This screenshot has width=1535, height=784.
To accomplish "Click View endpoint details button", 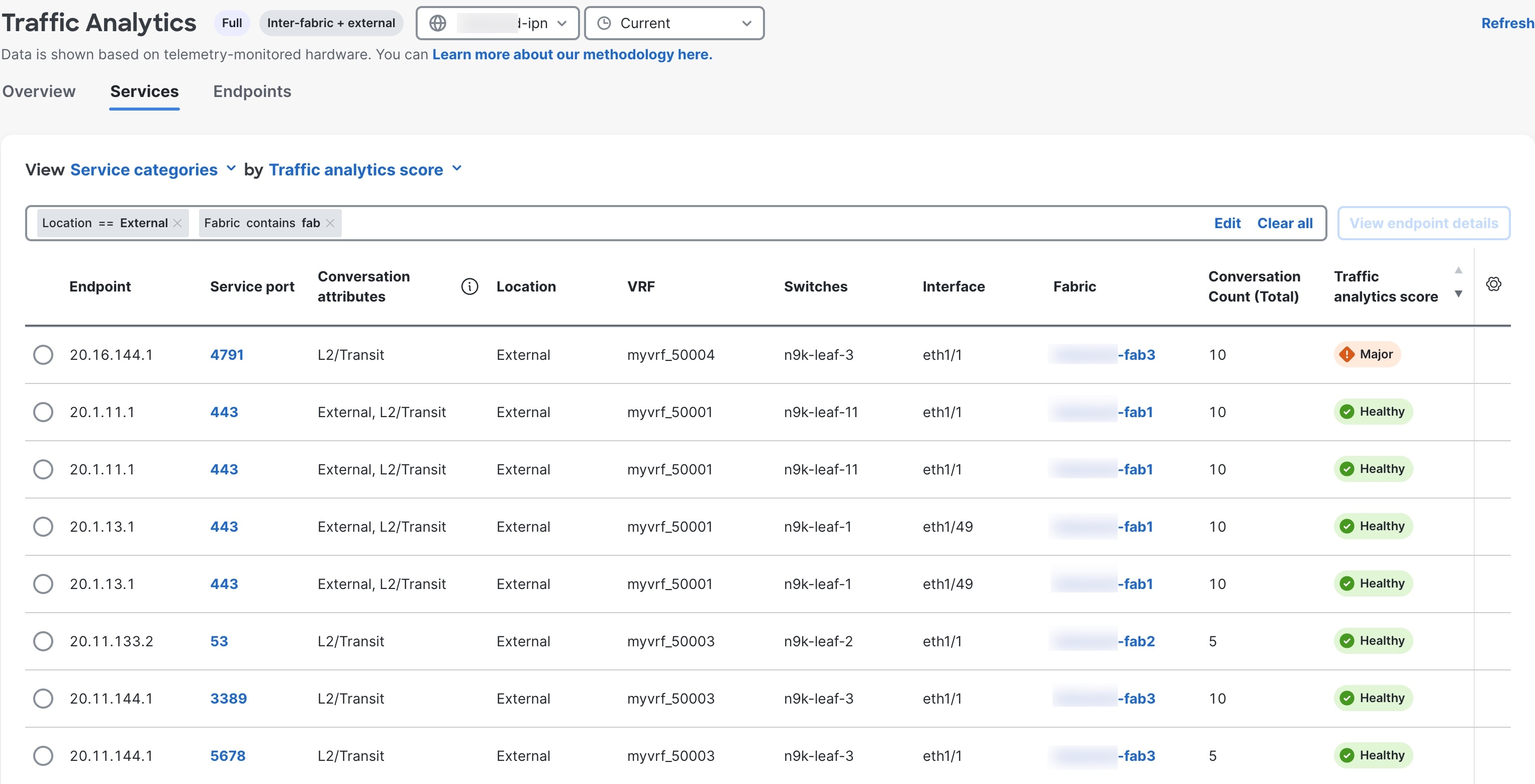I will [1423, 223].
